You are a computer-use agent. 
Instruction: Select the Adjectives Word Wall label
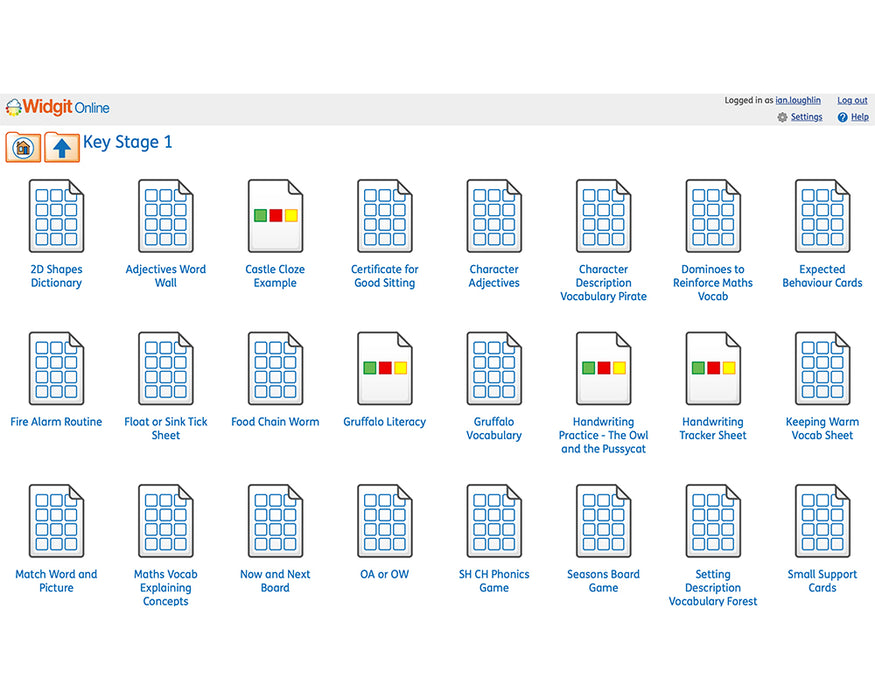click(166, 276)
